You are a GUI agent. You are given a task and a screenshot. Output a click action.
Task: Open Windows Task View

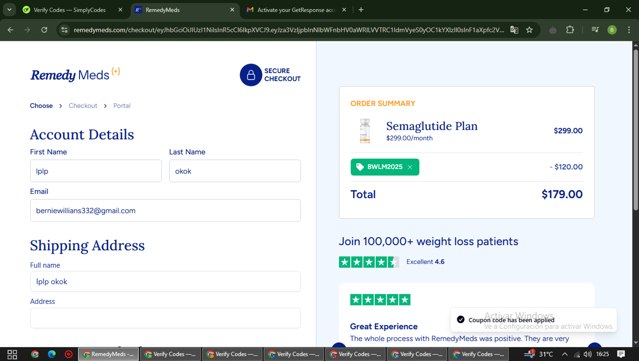pos(12,354)
